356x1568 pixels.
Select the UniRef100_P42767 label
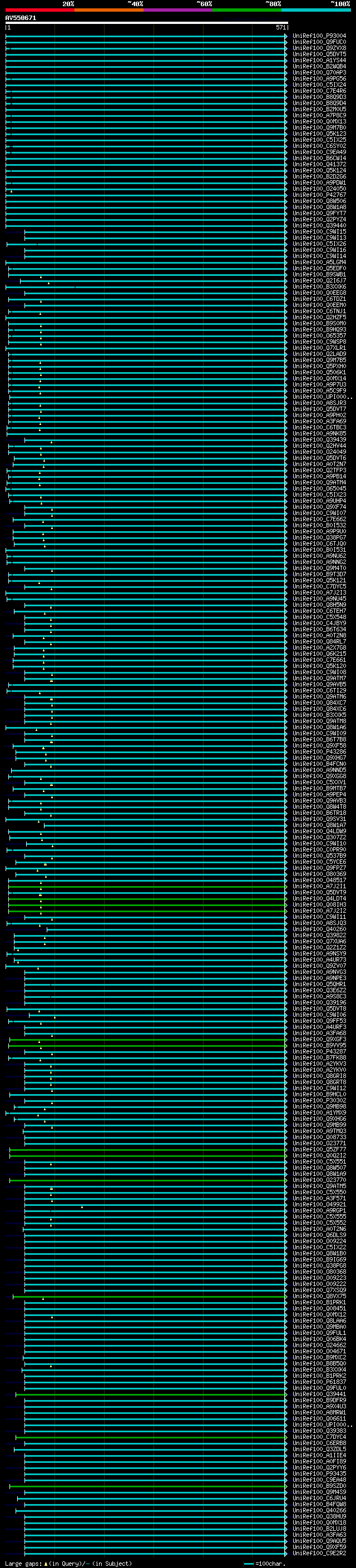click(x=319, y=195)
